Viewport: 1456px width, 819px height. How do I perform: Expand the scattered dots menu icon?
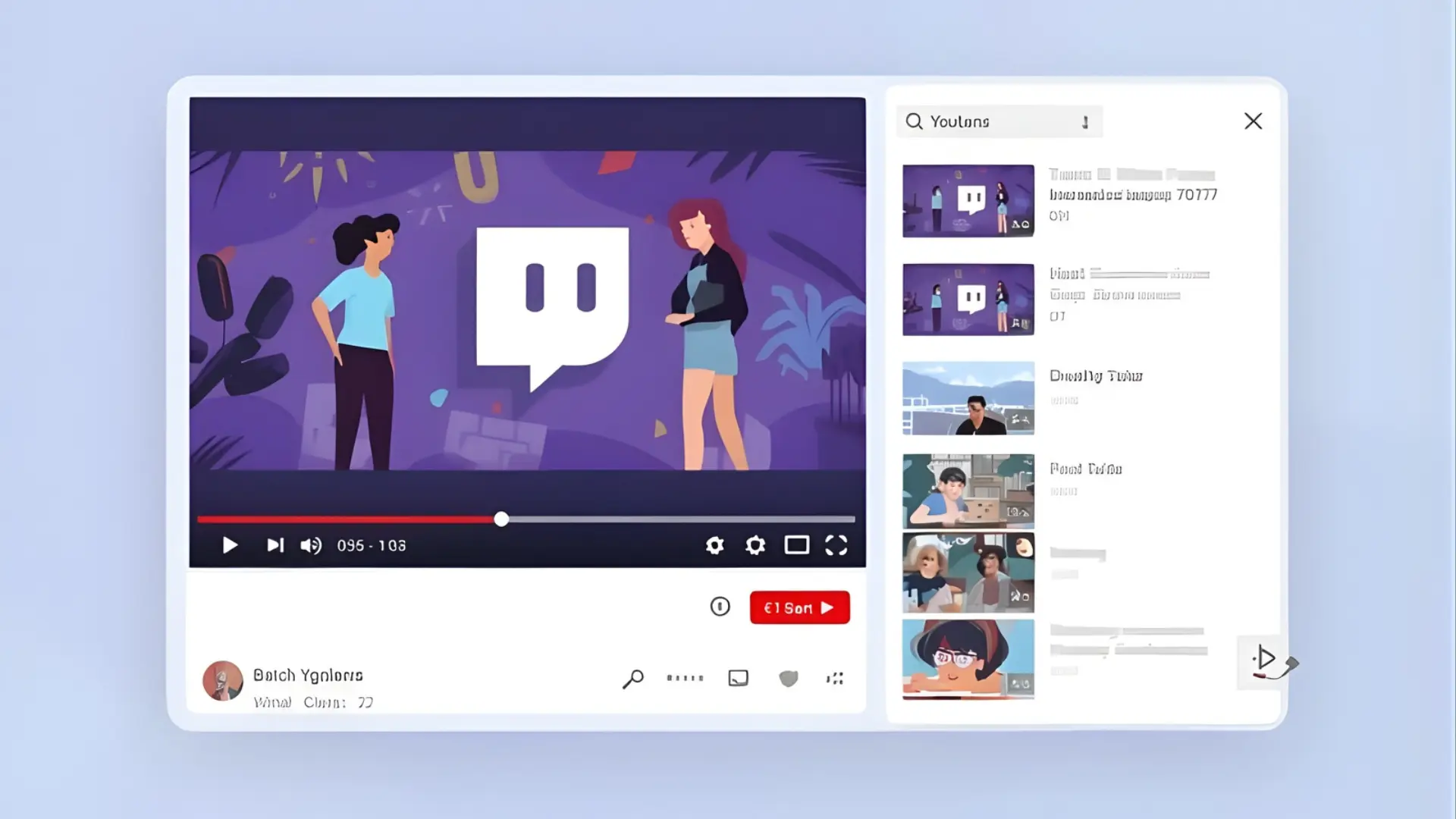tap(835, 678)
